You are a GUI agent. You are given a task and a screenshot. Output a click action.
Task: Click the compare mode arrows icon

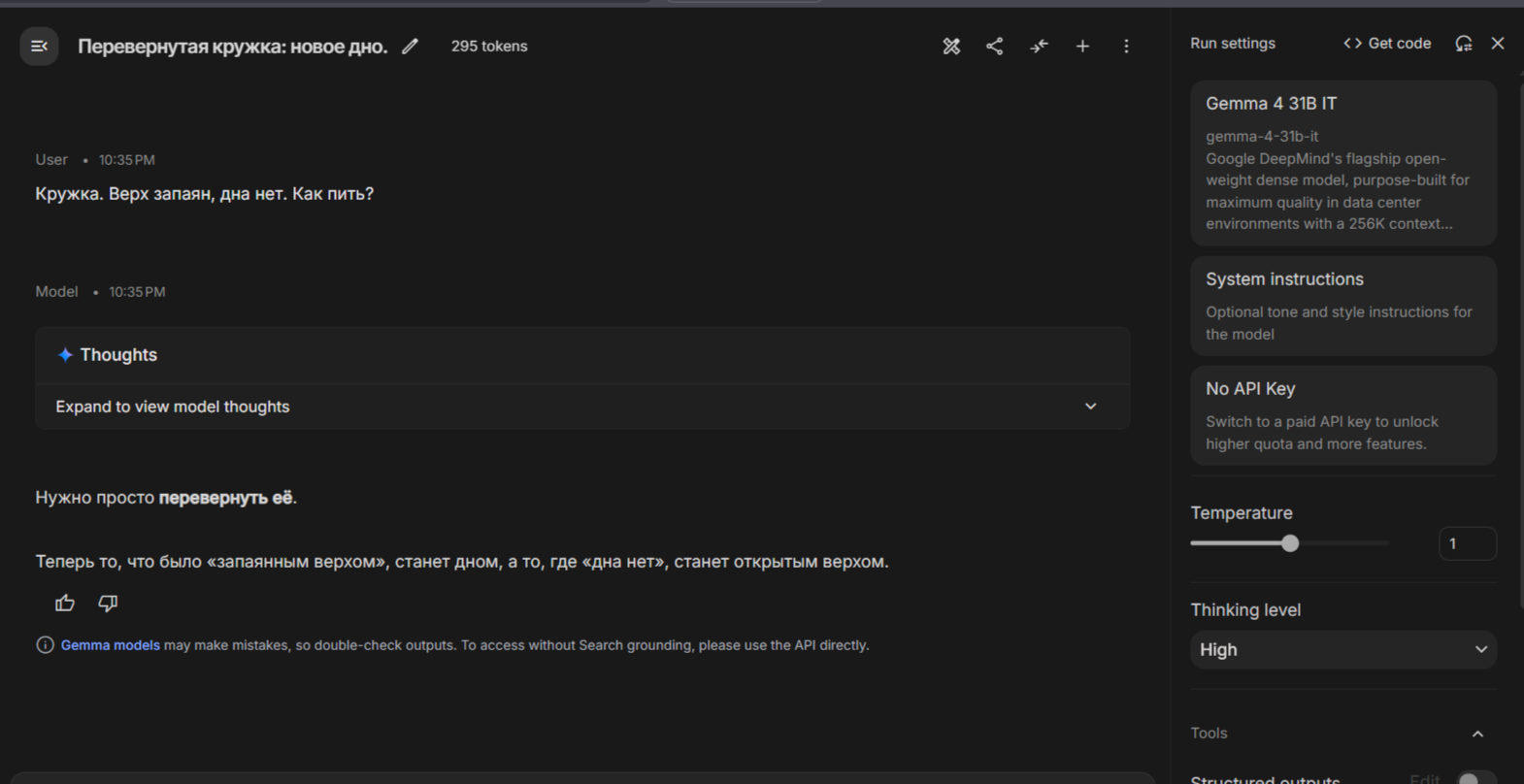point(1039,46)
